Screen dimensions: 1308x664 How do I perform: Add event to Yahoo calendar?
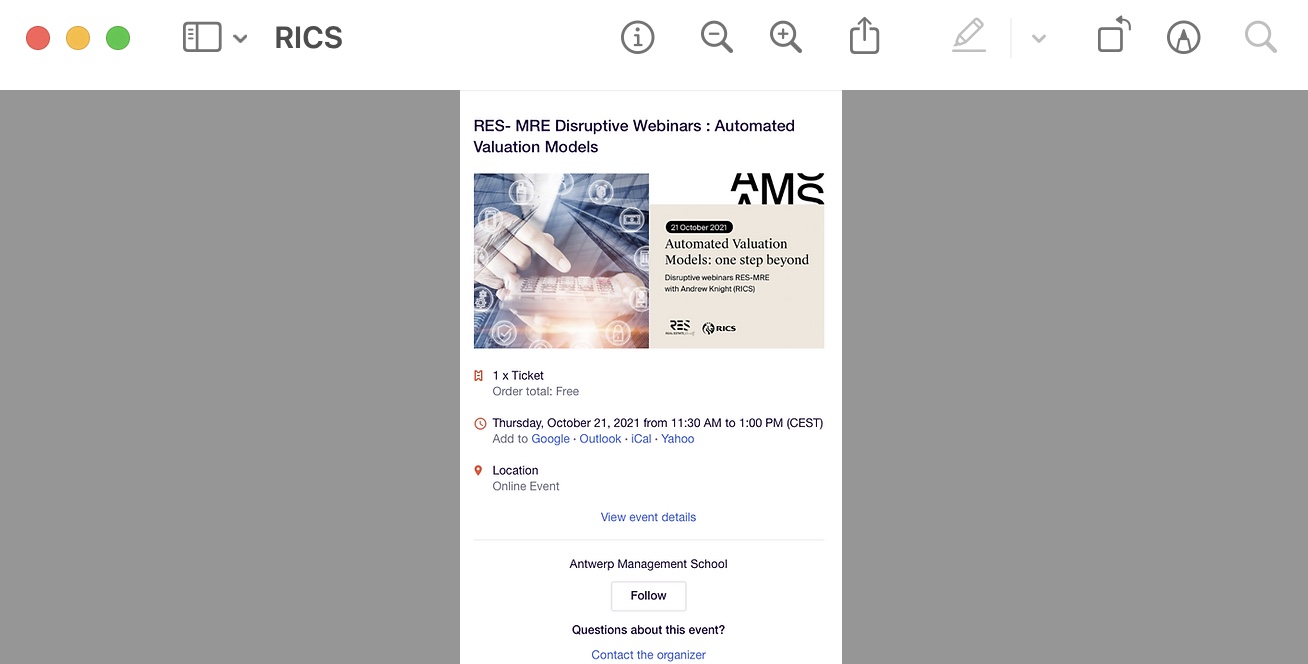[x=677, y=439]
